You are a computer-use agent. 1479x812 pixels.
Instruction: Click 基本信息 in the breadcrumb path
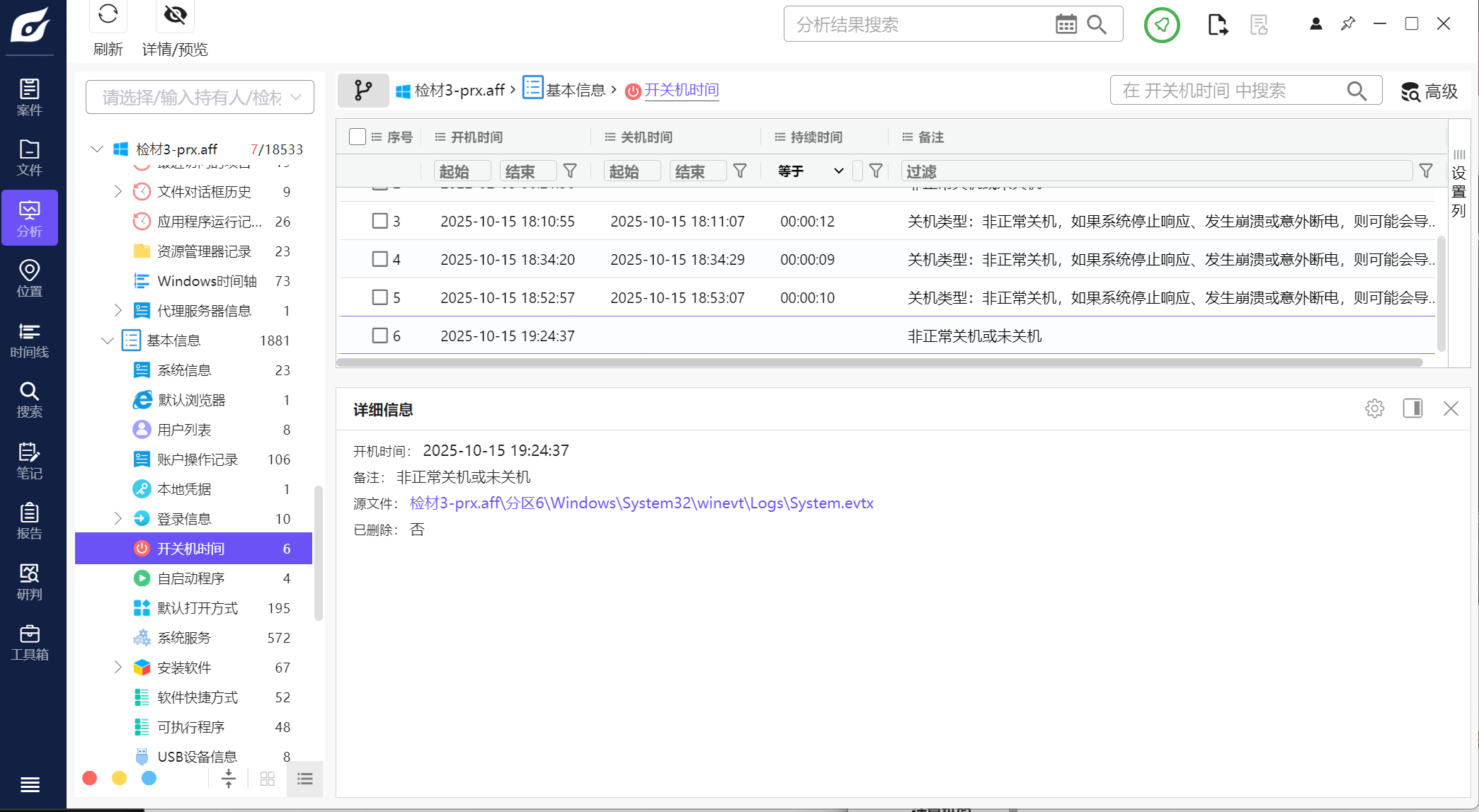coord(575,91)
